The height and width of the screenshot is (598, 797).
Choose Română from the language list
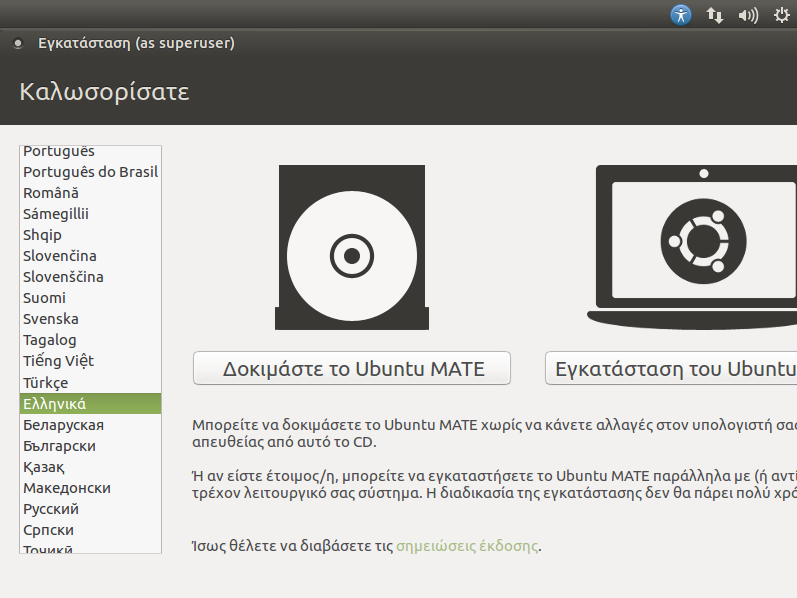coord(51,193)
